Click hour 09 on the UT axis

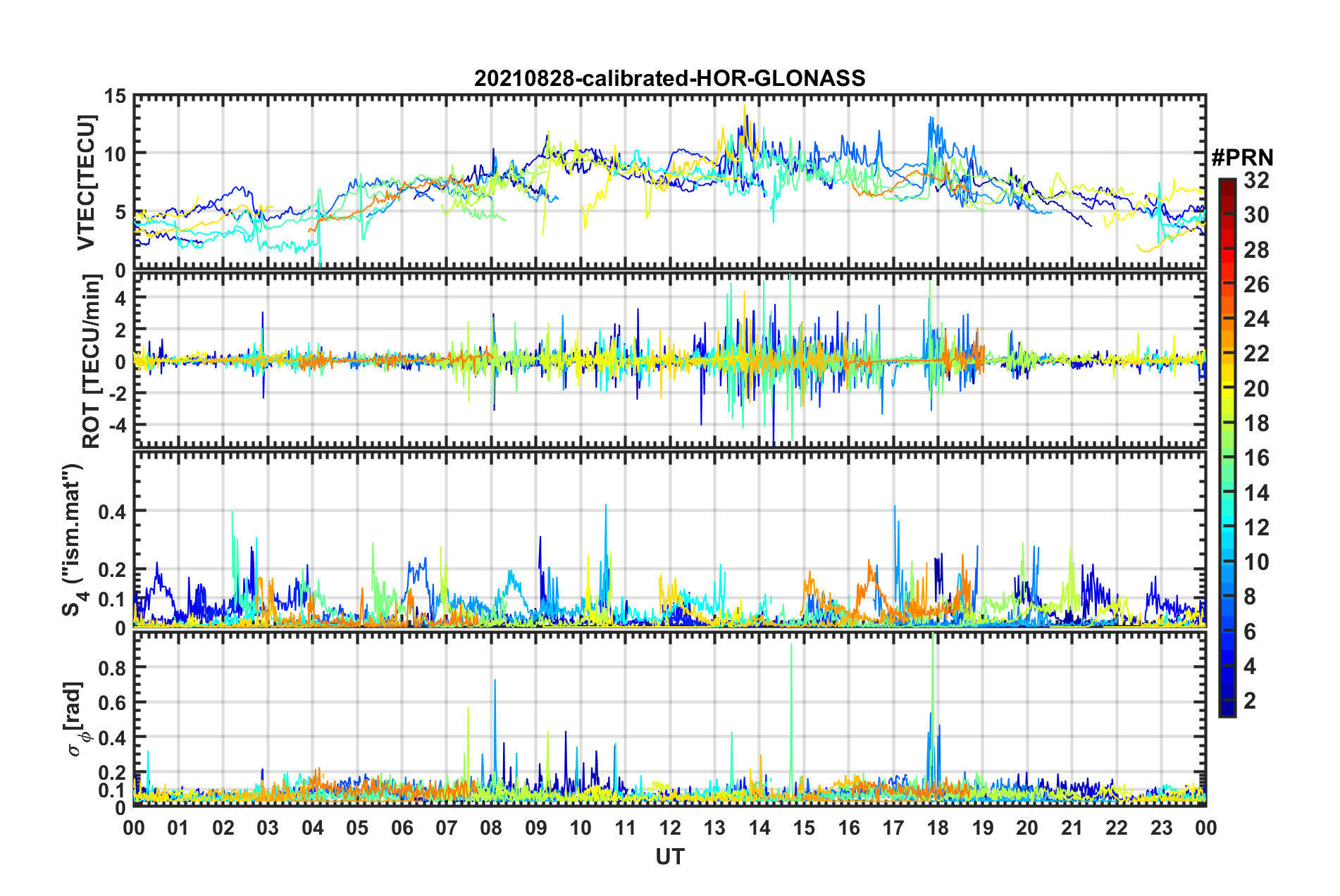pos(536,828)
